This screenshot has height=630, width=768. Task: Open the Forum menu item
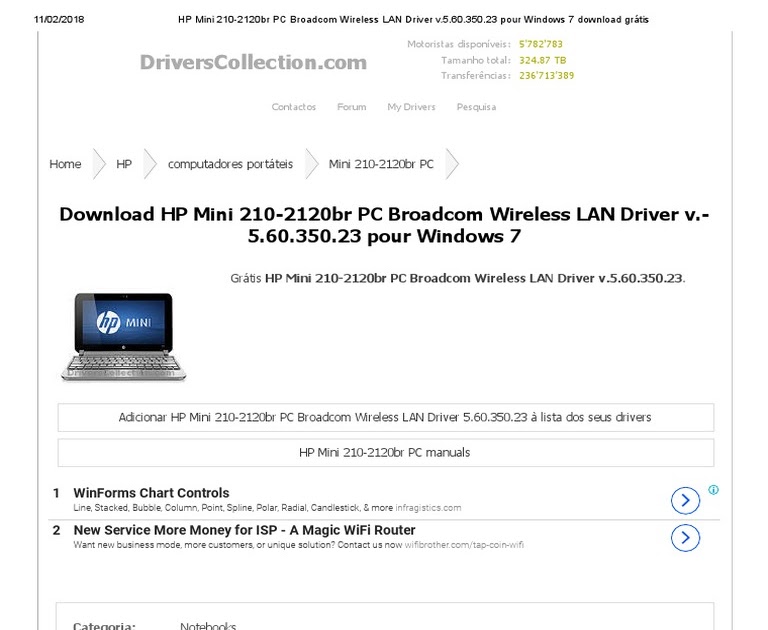pos(351,107)
